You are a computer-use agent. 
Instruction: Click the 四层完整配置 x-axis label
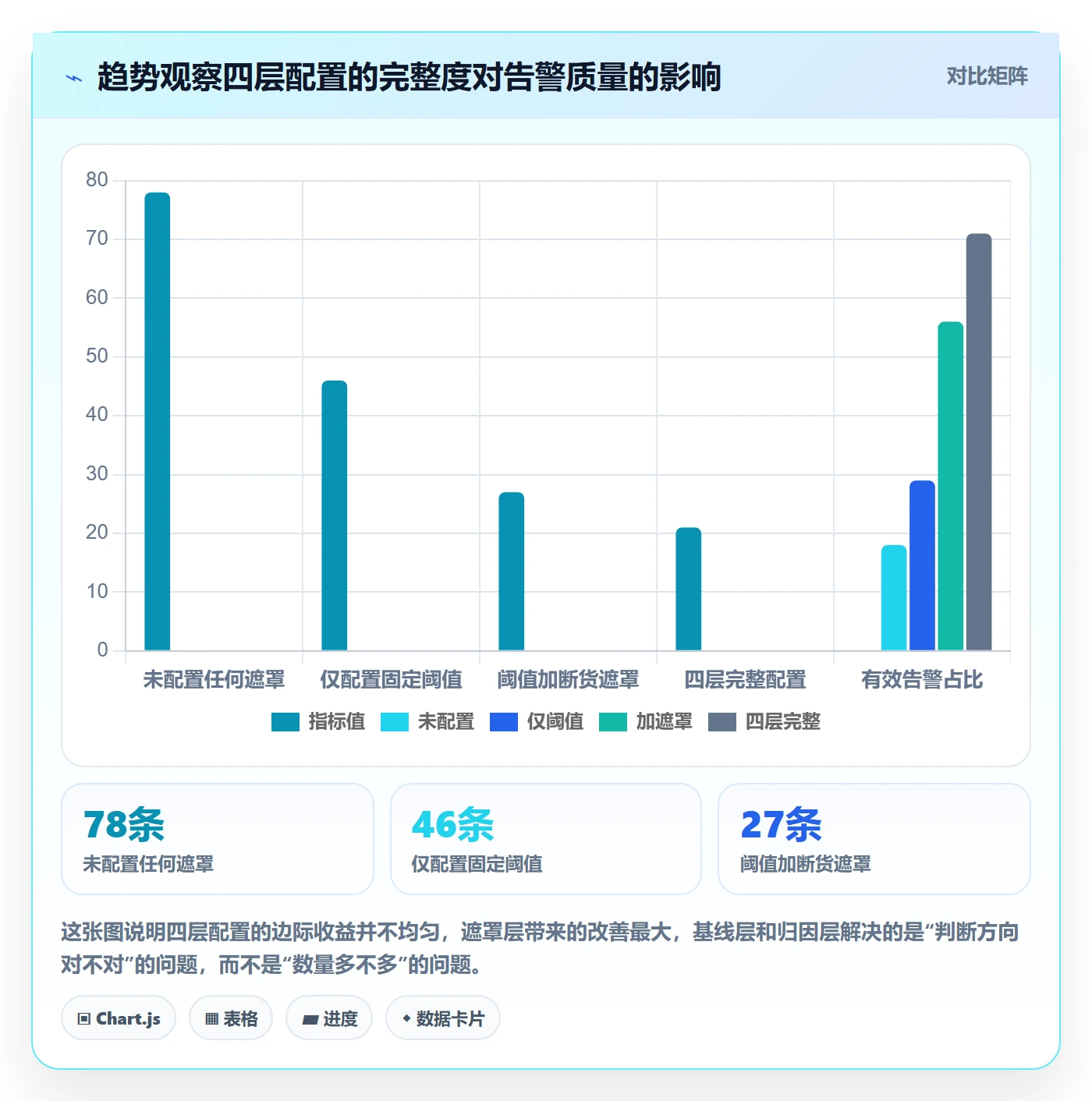coord(745,680)
